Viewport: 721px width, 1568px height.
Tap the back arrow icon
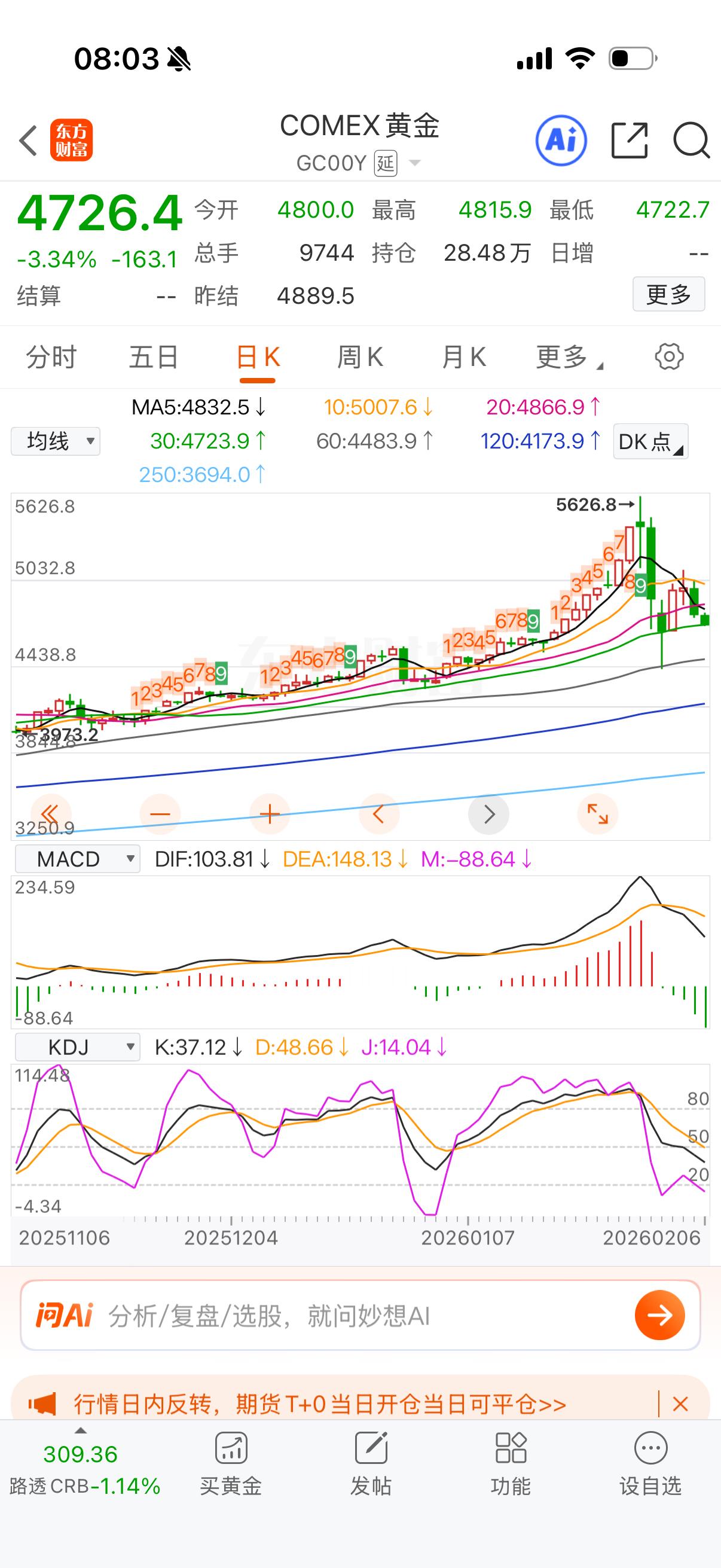click(28, 141)
